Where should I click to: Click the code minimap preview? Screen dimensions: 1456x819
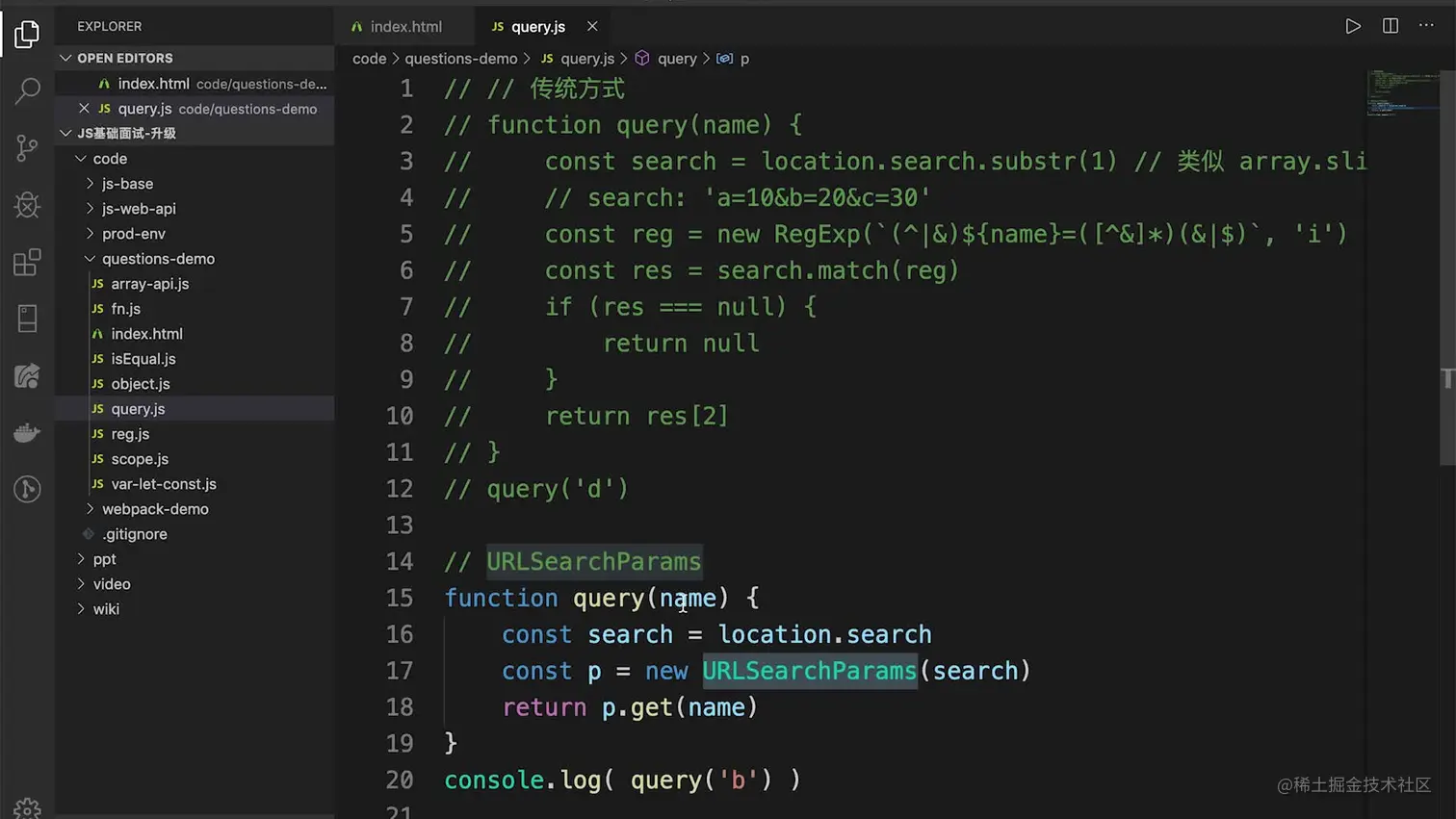pyautogui.click(x=1402, y=92)
